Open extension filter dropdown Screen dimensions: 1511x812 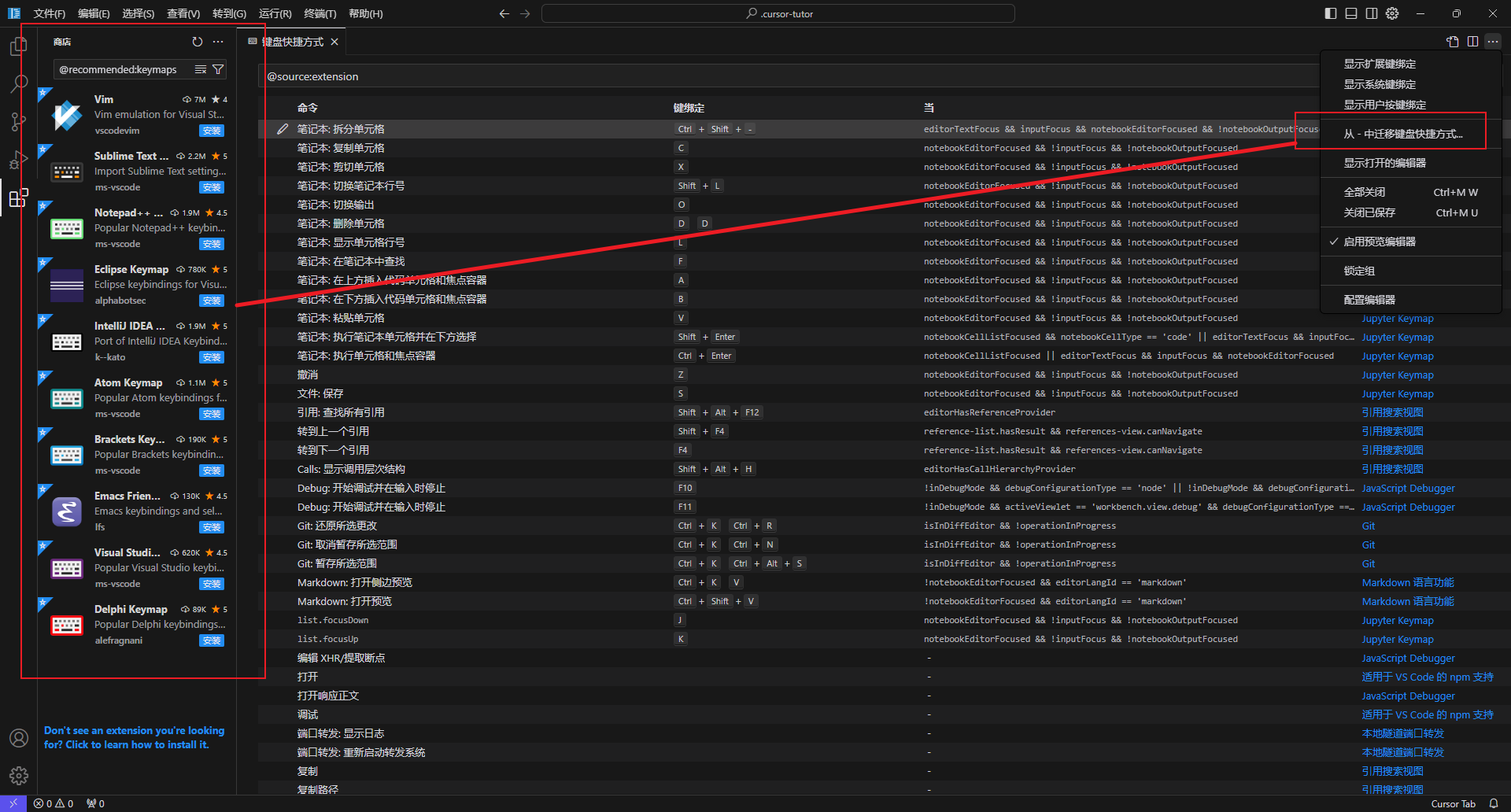[218, 70]
